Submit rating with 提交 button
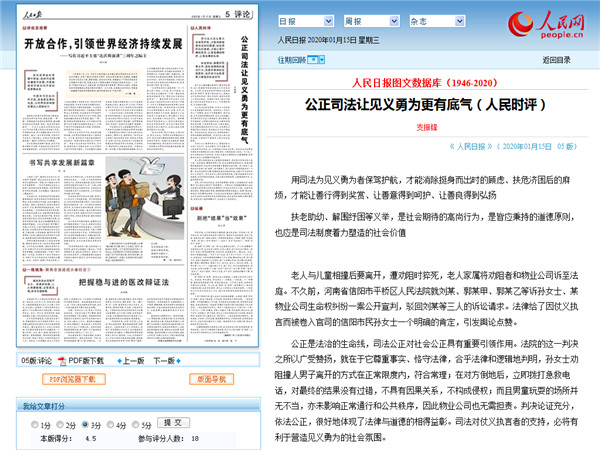This screenshot has height=450, width=600. [173, 423]
